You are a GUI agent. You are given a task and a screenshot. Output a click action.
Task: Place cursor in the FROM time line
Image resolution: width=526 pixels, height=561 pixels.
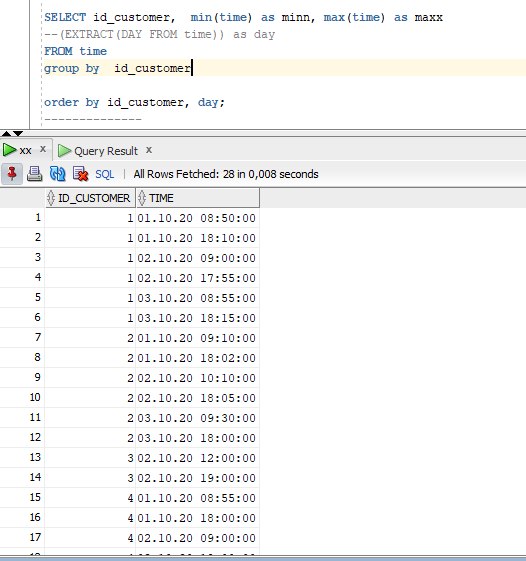tap(75, 51)
